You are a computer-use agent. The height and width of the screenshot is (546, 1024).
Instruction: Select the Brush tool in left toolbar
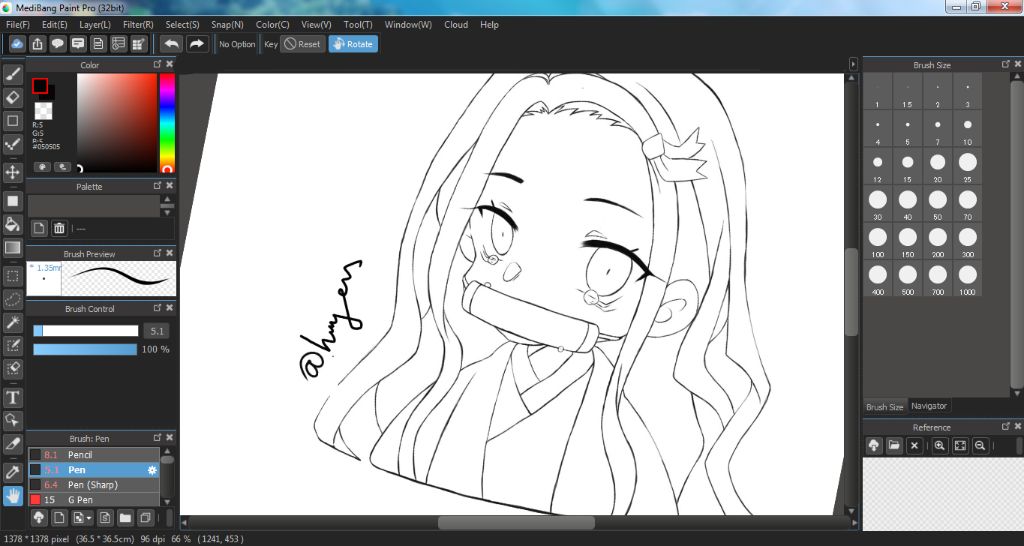[x=12, y=74]
